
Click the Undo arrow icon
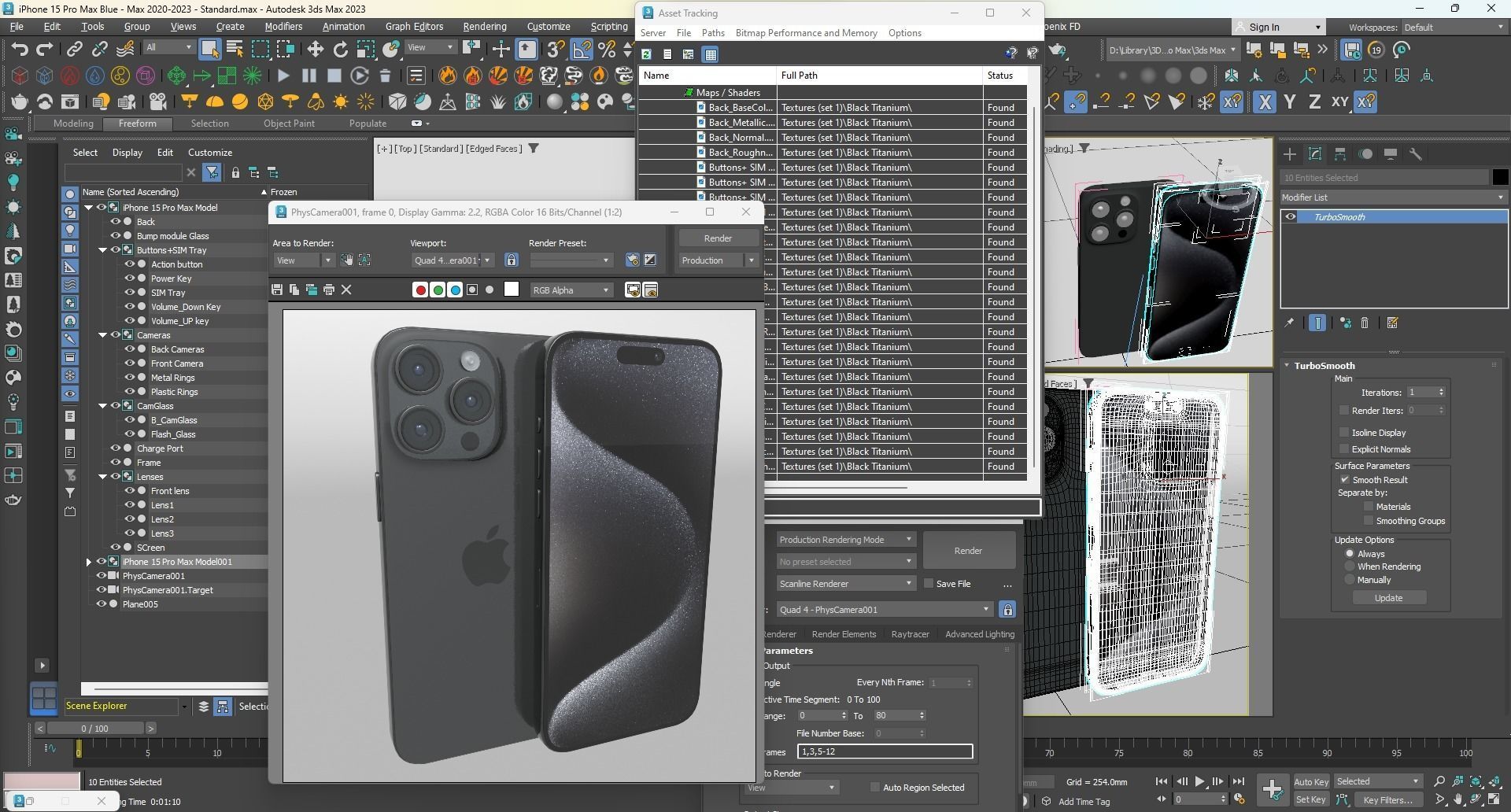pyautogui.click(x=20, y=50)
